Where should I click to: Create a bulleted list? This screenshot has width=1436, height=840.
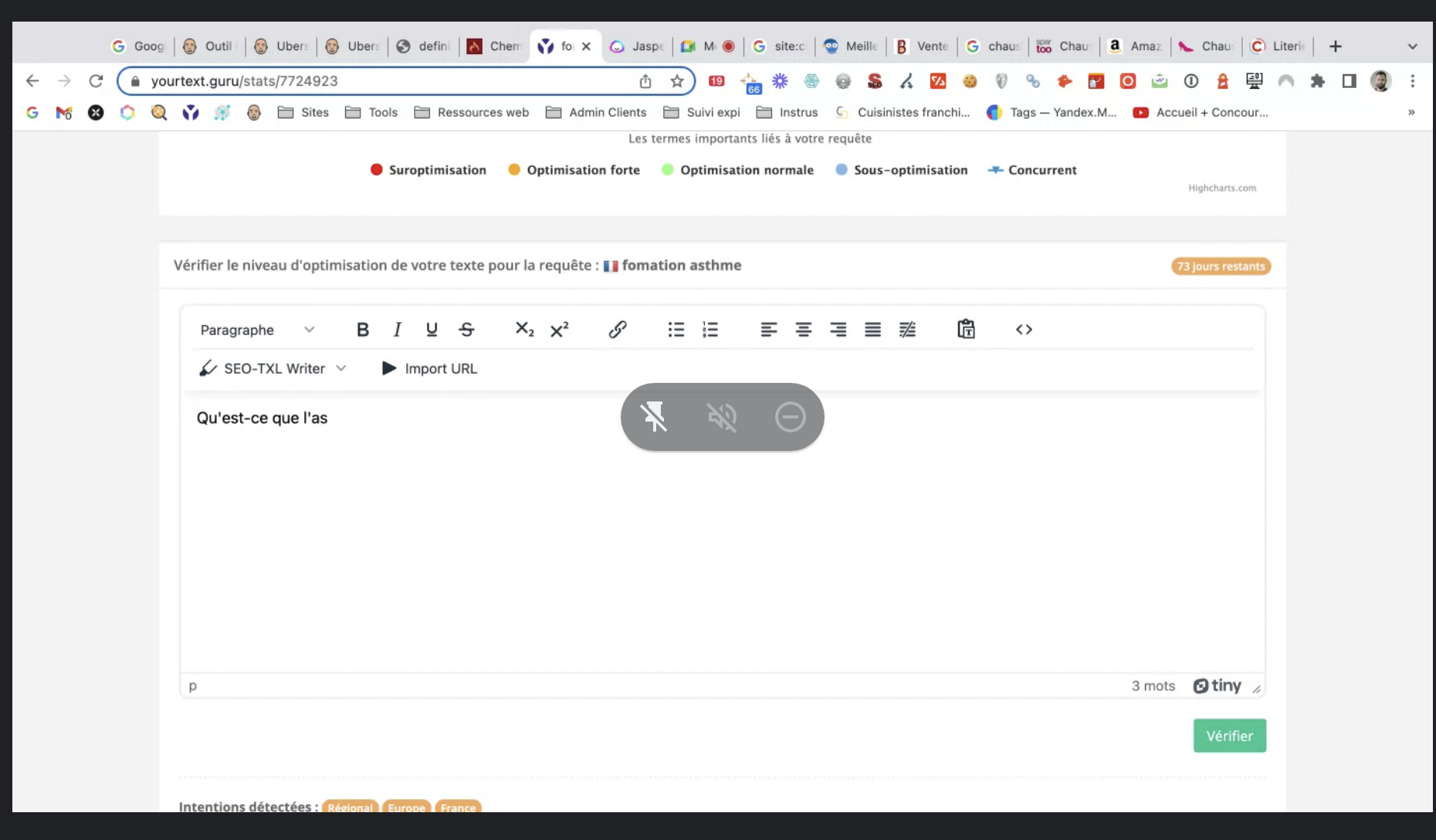point(676,330)
